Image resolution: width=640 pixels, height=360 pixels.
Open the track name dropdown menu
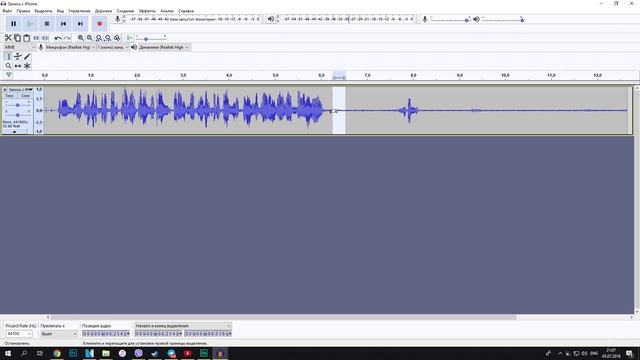coord(20,89)
